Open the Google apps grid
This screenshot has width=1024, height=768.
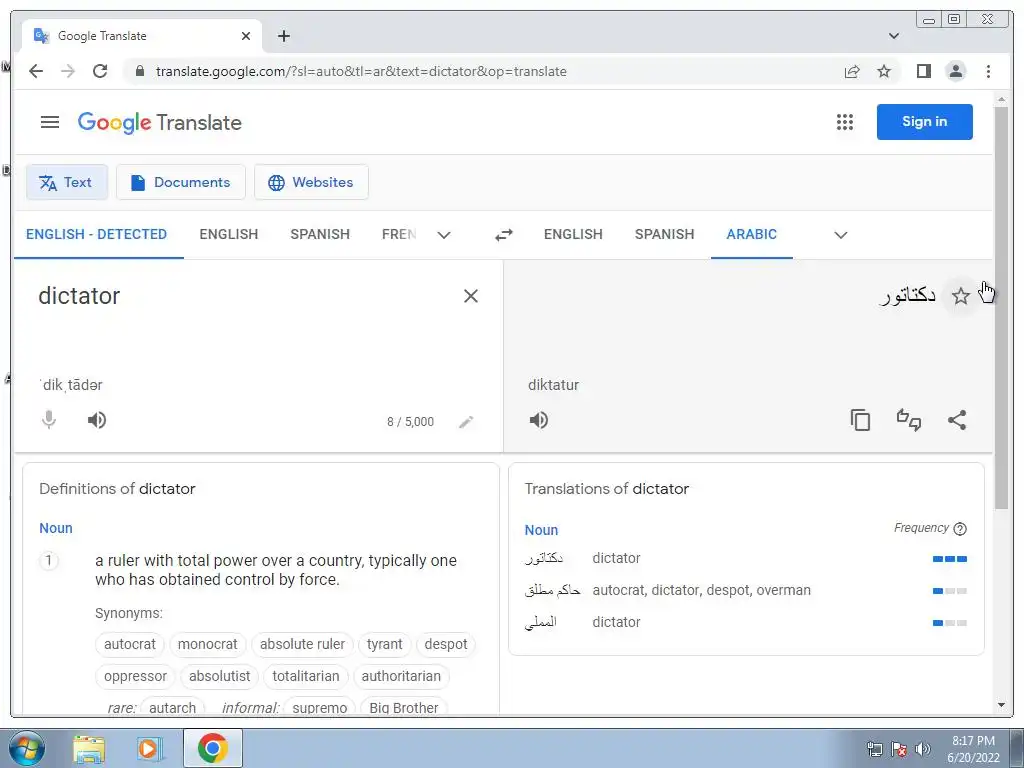tap(845, 122)
